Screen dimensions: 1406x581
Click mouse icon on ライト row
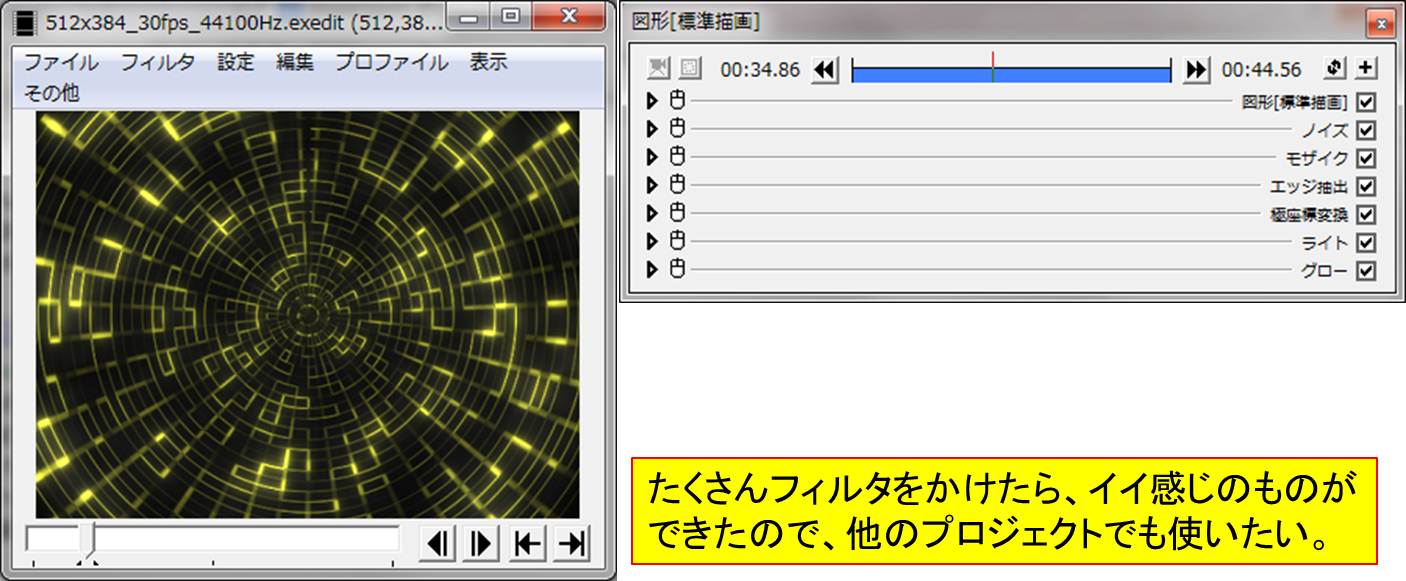click(676, 240)
